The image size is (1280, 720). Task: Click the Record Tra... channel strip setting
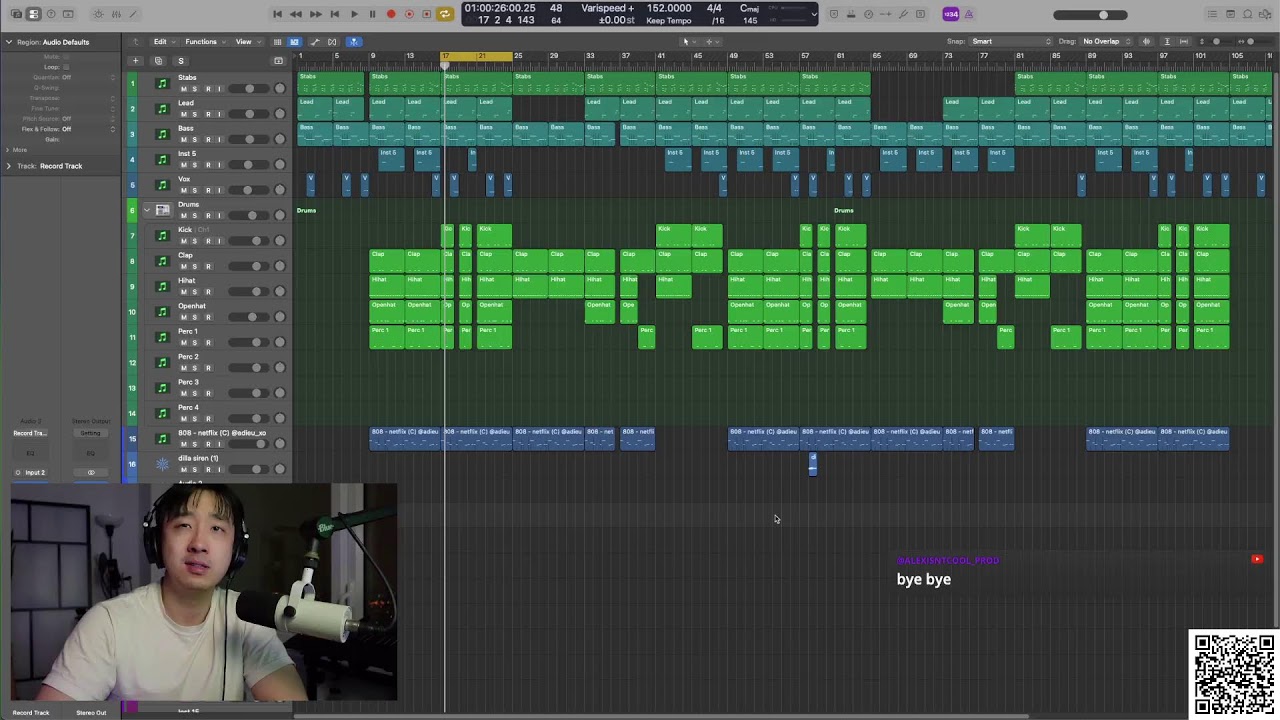click(x=29, y=433)
